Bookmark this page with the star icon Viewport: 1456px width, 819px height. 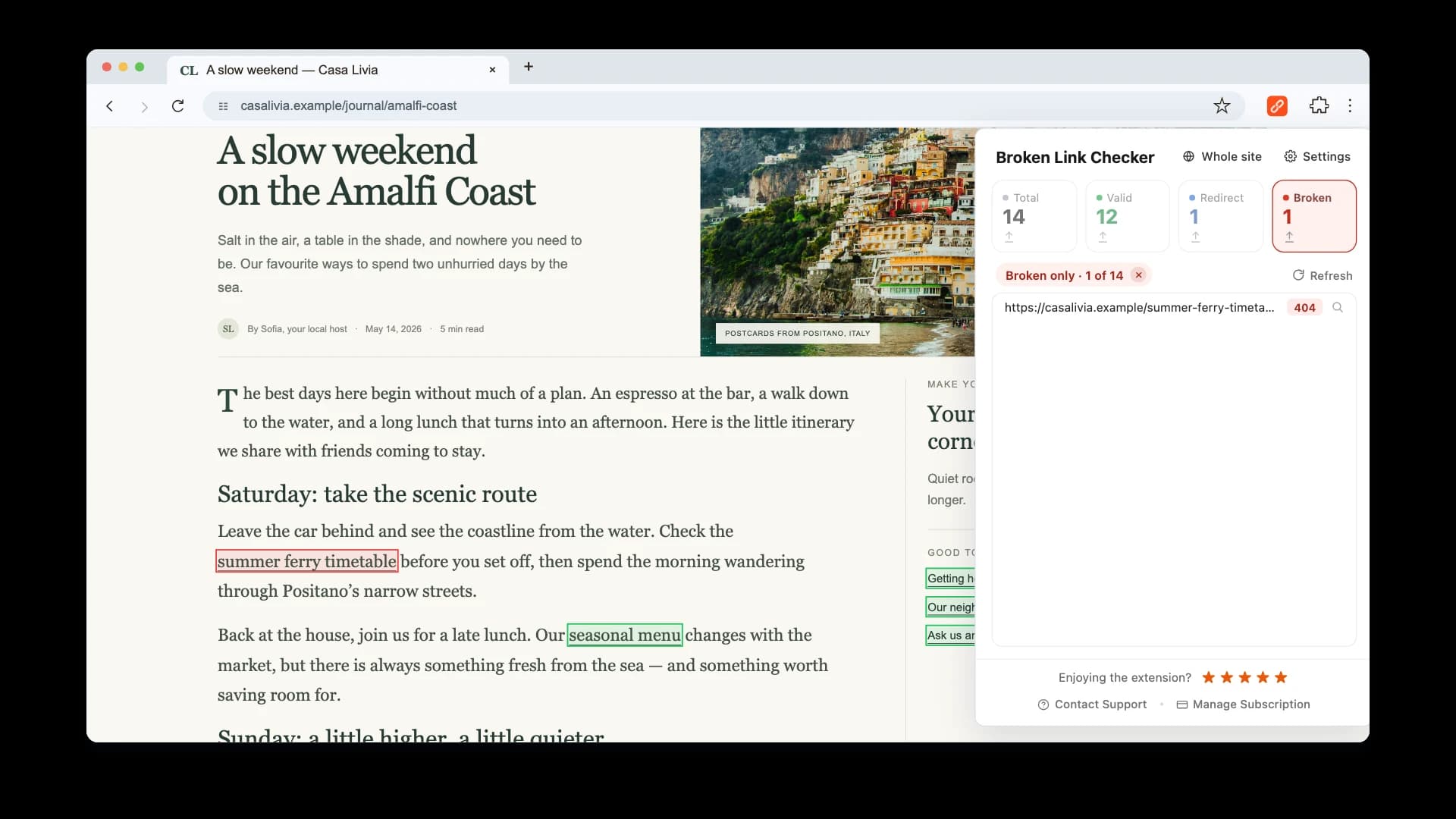(1222, 106)
